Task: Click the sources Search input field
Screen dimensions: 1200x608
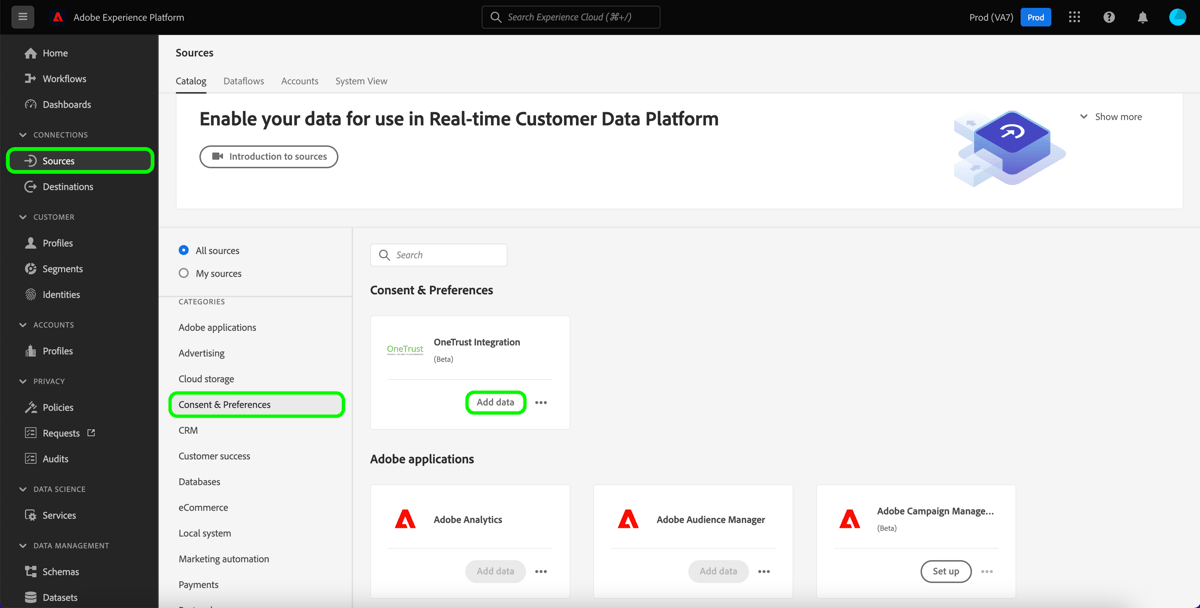Action: click(438, 255)
